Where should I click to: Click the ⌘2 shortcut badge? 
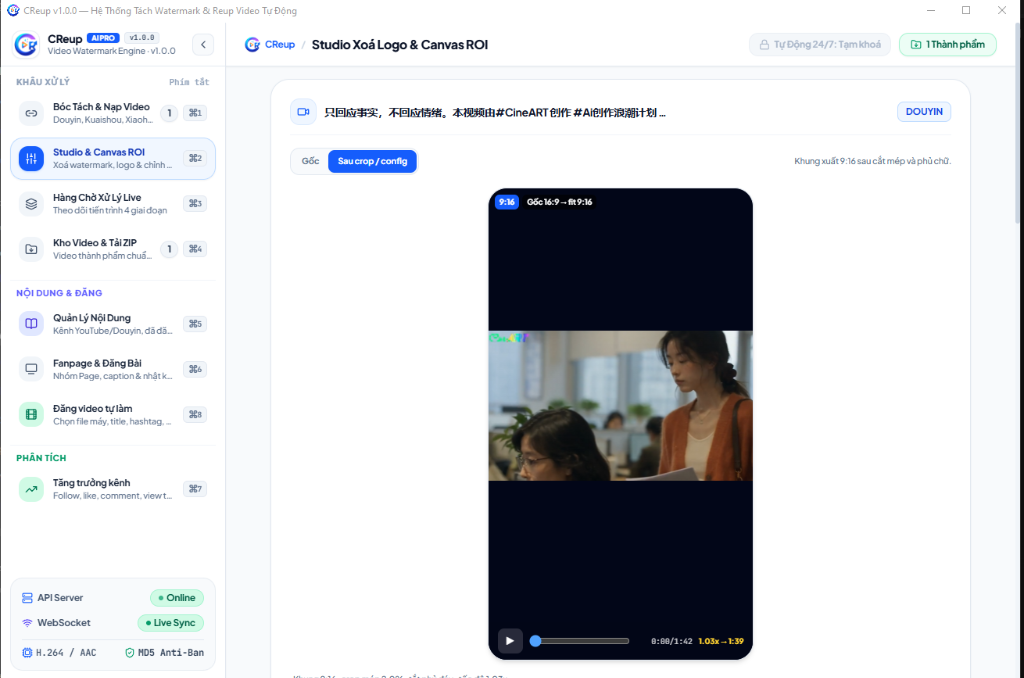coord(195,158)
